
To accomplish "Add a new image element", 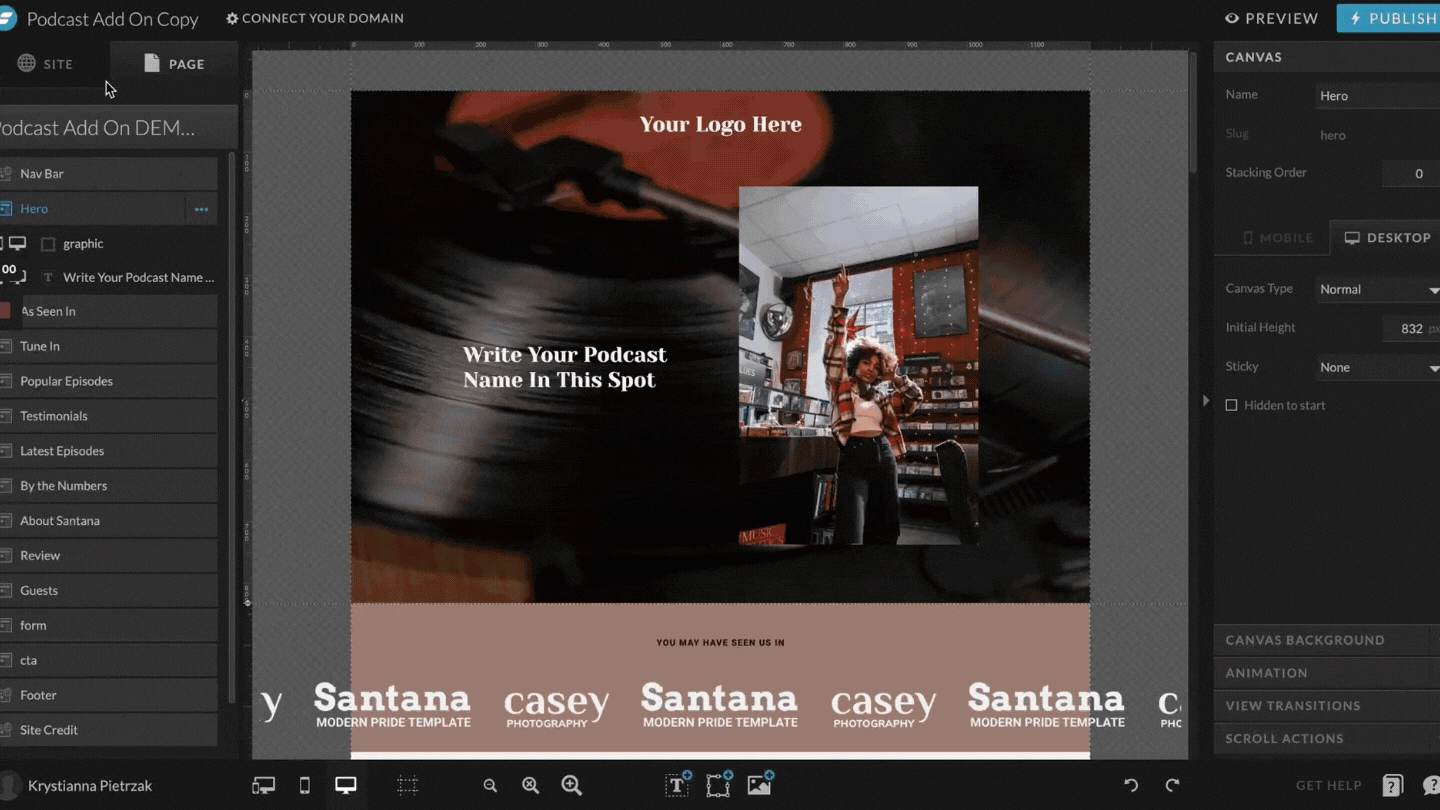I will coord(760,785).
